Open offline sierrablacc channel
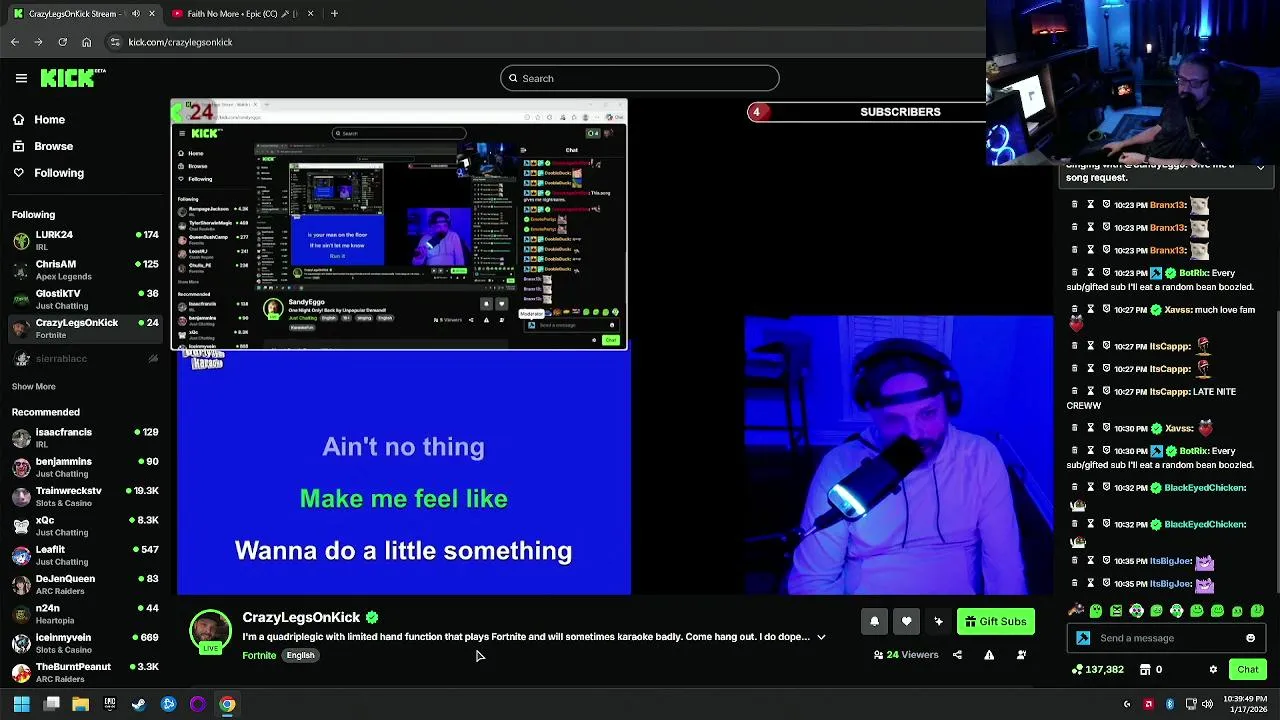 tap(84, 359)
